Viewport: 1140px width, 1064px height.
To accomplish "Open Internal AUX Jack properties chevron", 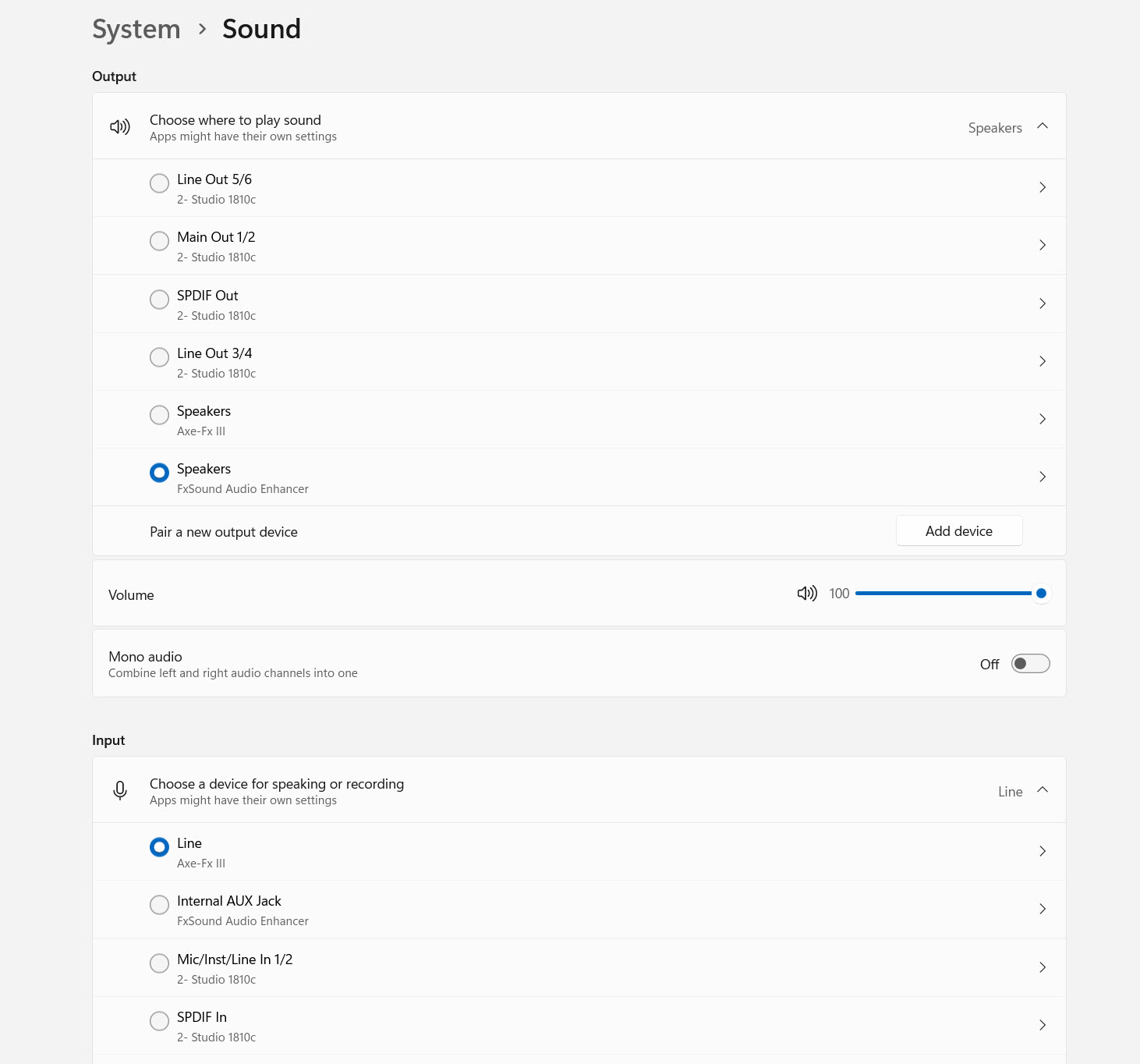I will point(1043,909).
